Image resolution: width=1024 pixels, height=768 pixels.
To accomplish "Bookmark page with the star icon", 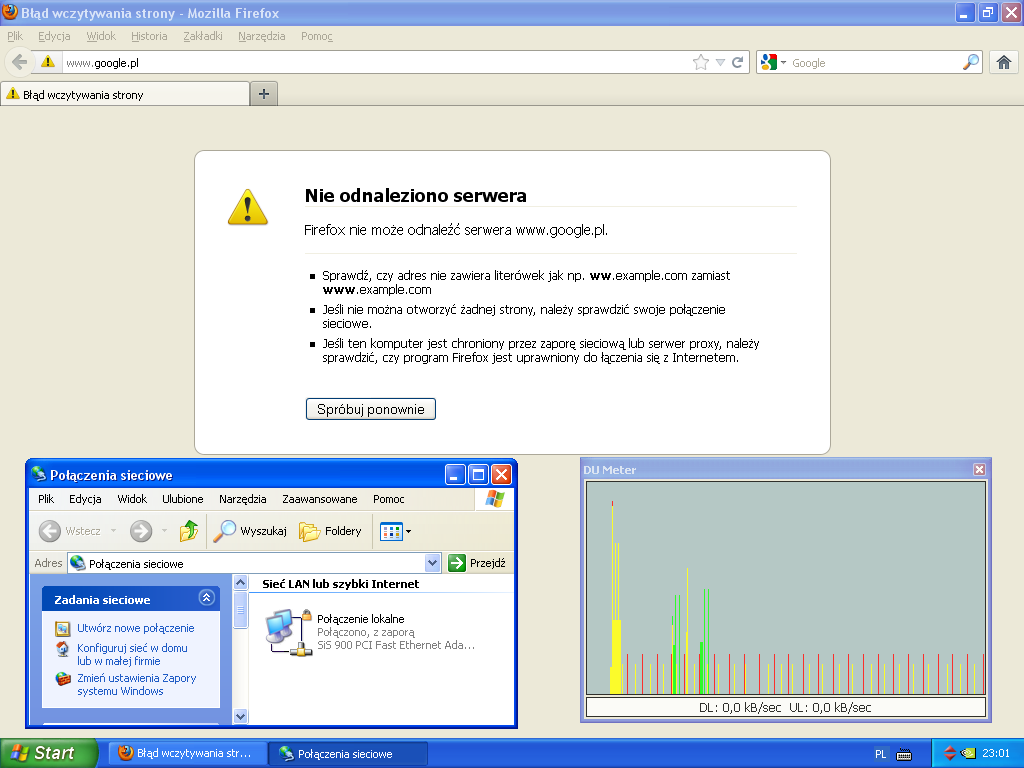I will [x=701, y=63].
